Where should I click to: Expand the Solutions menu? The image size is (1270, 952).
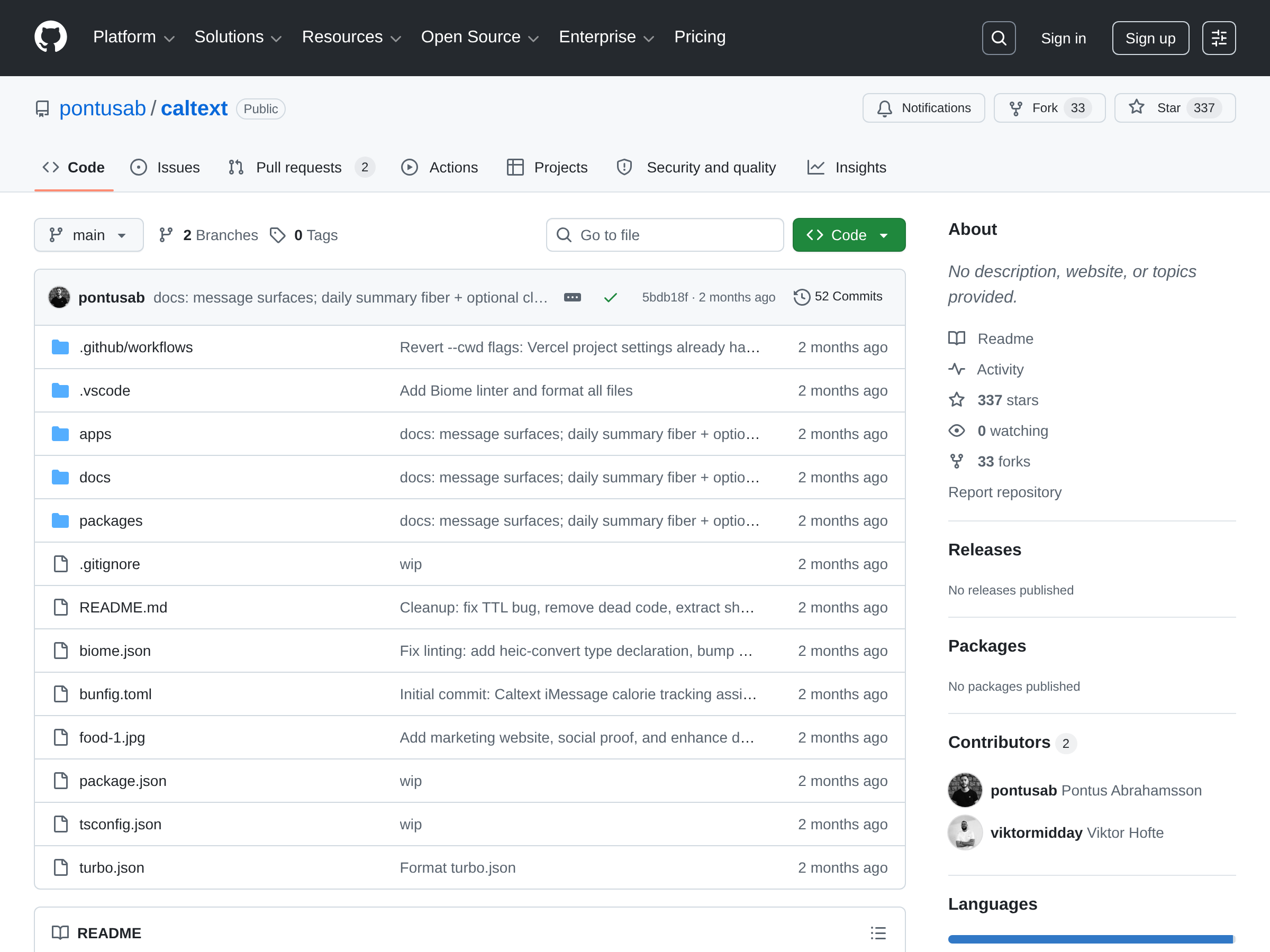click(238, 38)
